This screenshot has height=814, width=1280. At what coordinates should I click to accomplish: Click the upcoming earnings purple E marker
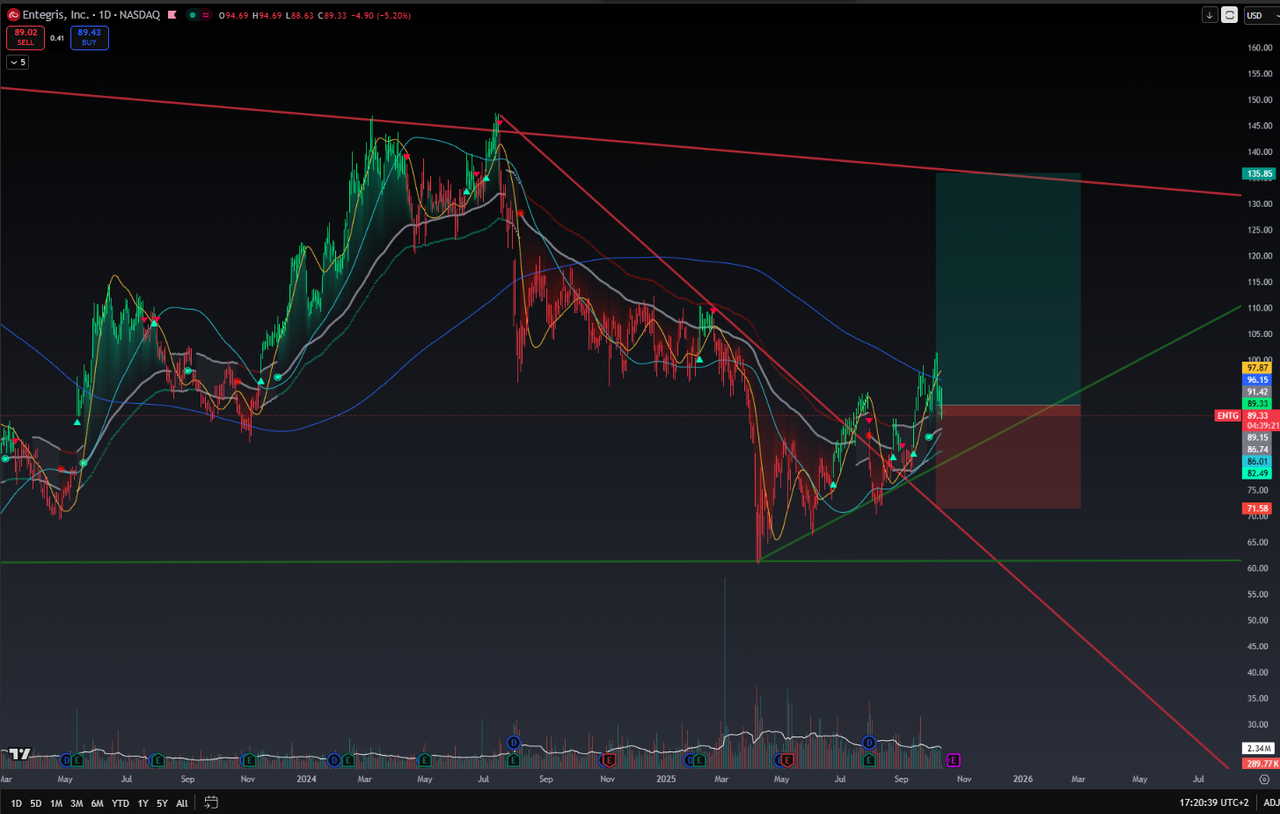pyautogui.click(x=954, y=760)
